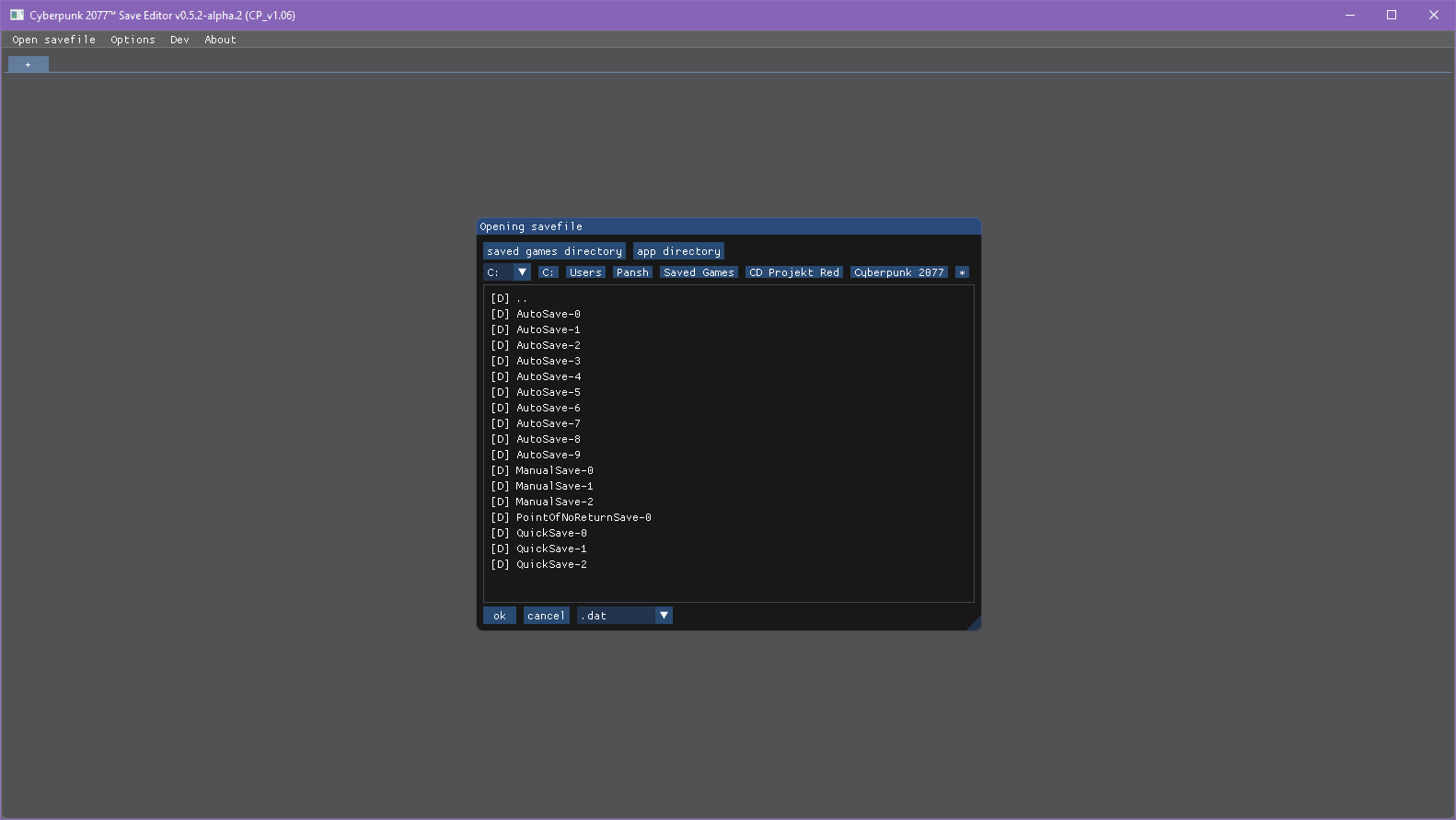Select the AutoSave-9 folder
This screenshot has height=820, width=1456.
[728, 455]
